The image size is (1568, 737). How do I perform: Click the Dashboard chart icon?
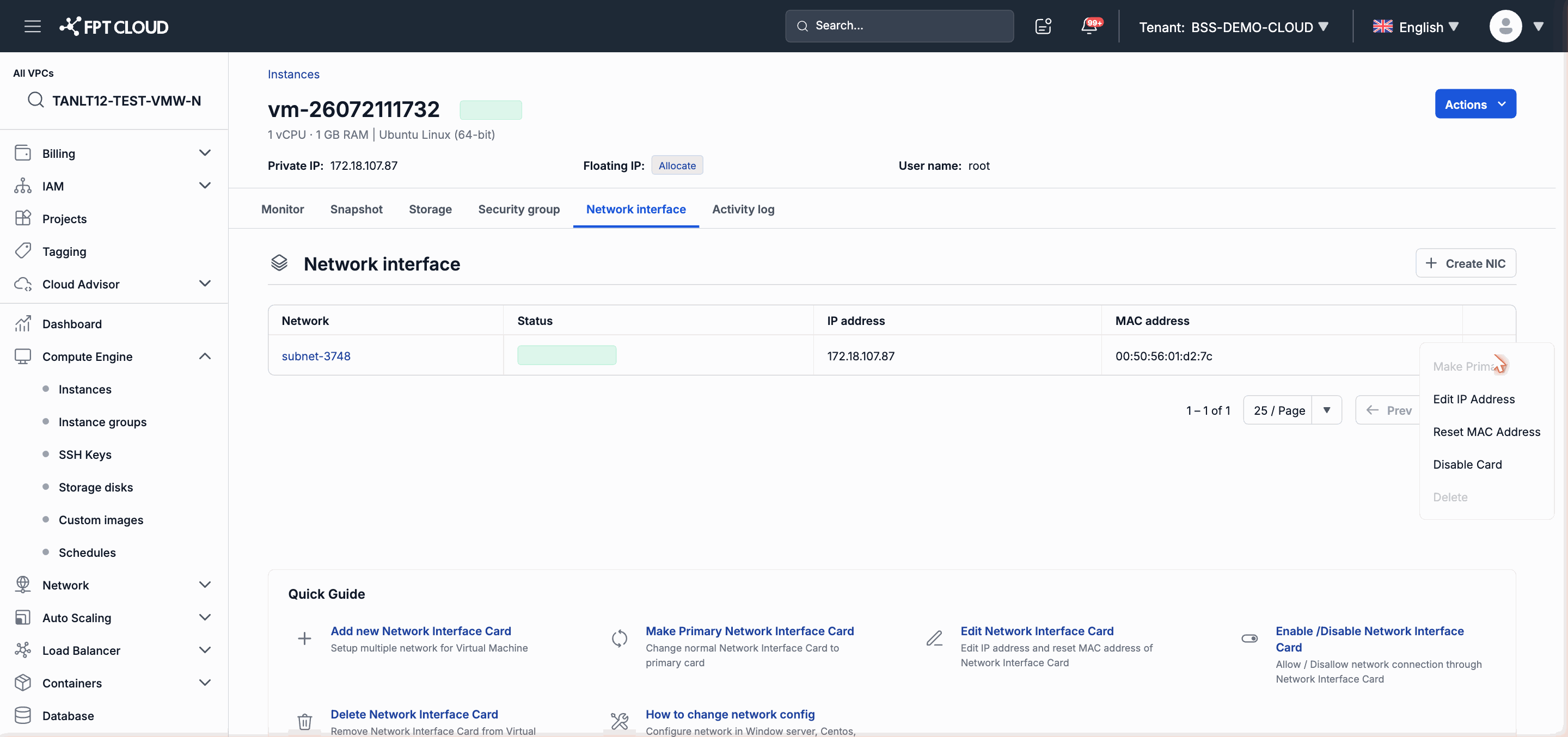coord(22,323)
